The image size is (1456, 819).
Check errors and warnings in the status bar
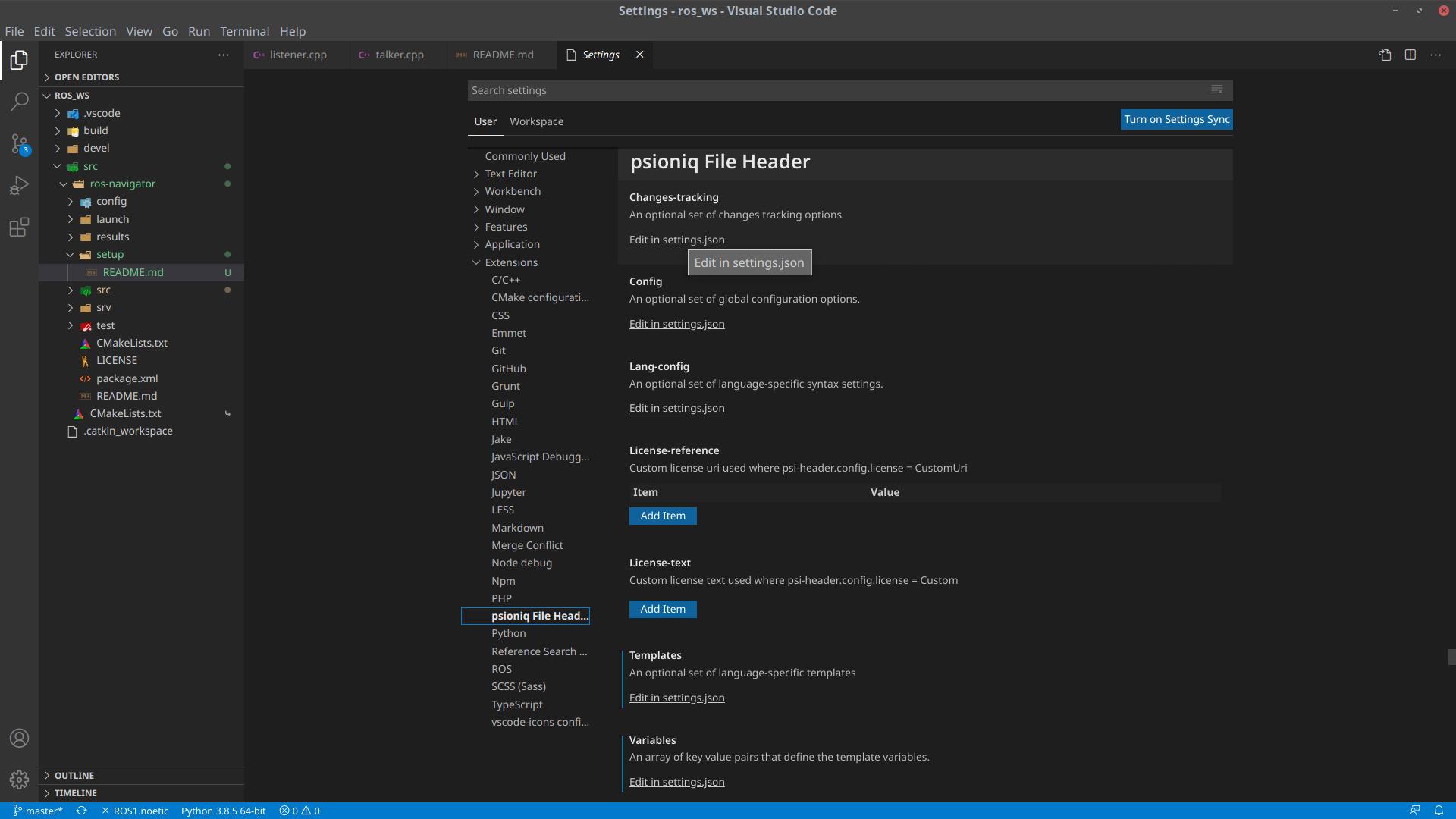click(x=299, y=810)
